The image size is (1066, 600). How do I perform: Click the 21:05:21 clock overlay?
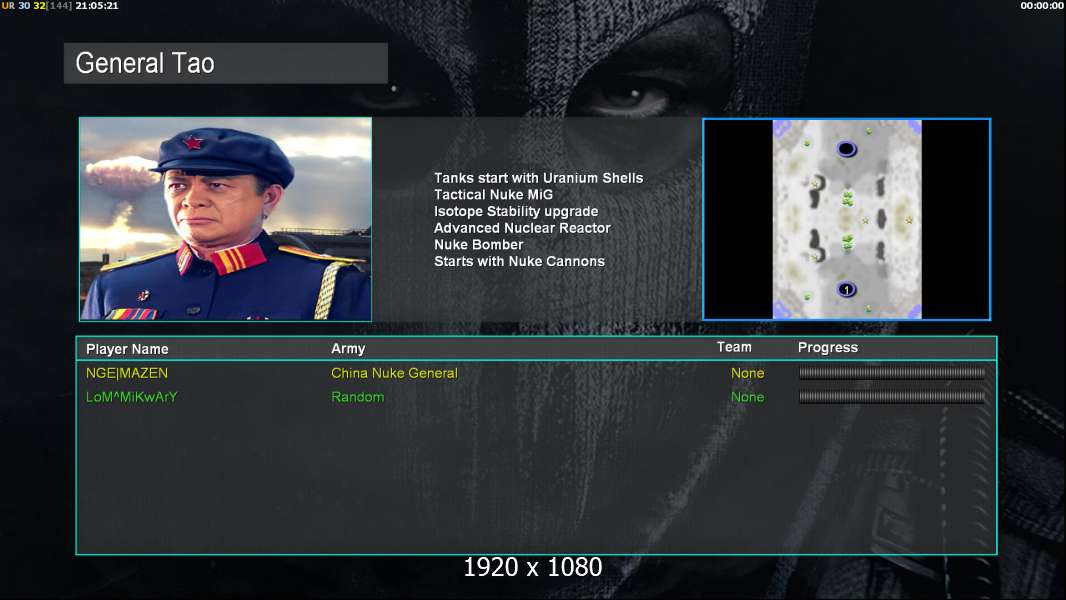[x=97, y=5]
